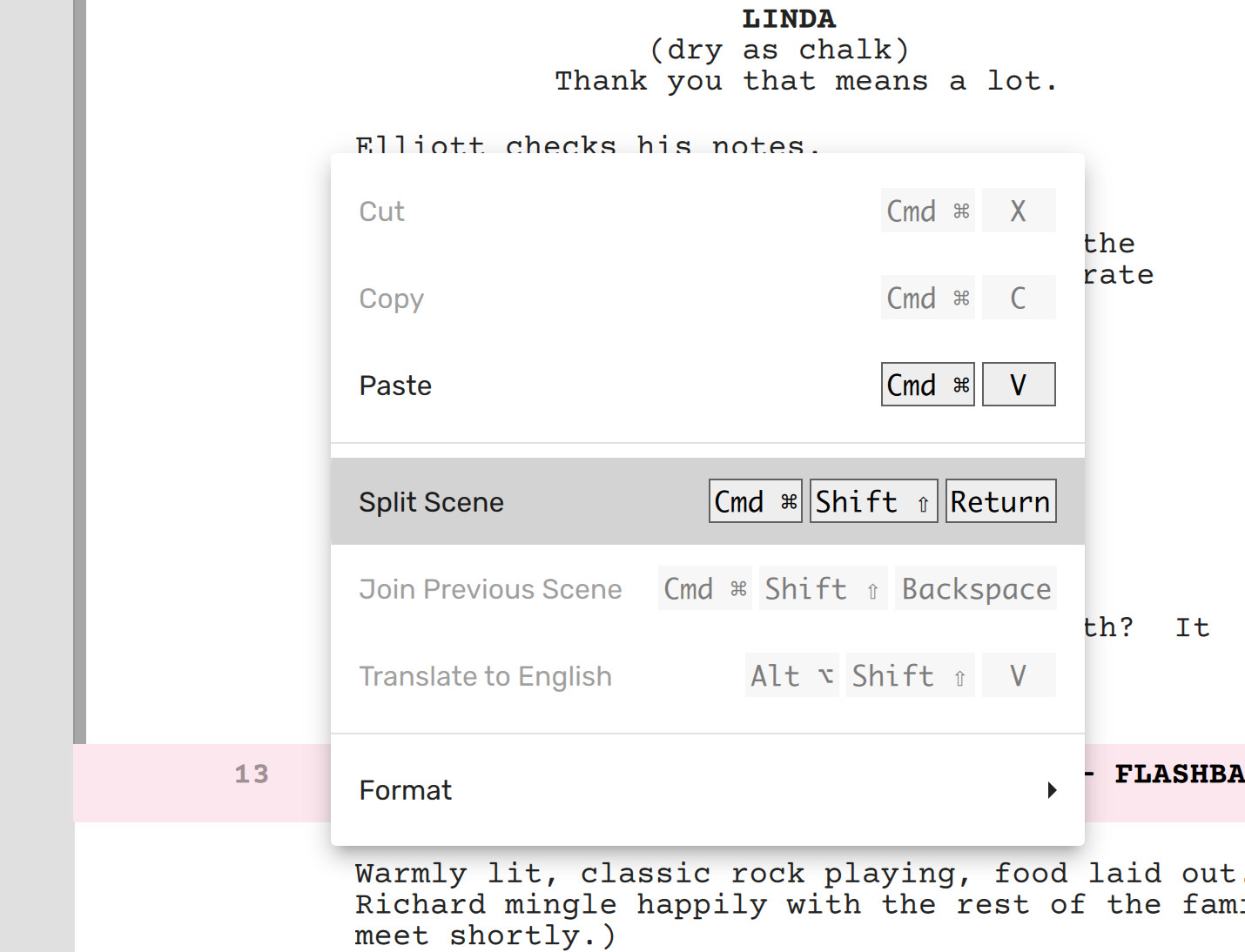Choose Copy in the context menu
Image resolution: width=1245 pixels, height=952 pixels.
[x=391, y=298]
